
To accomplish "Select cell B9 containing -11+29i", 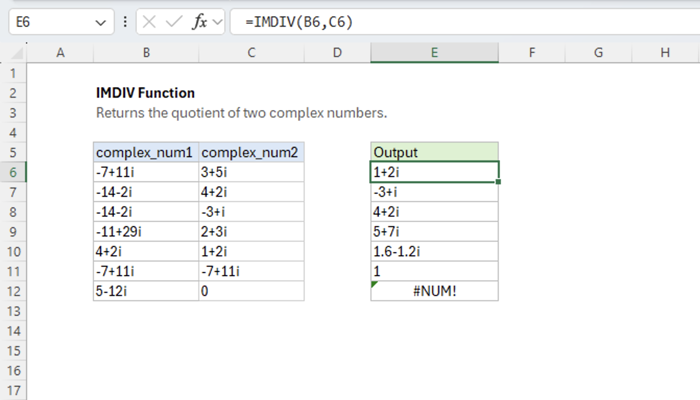I will pyautogui.click(x=146, y=232).
